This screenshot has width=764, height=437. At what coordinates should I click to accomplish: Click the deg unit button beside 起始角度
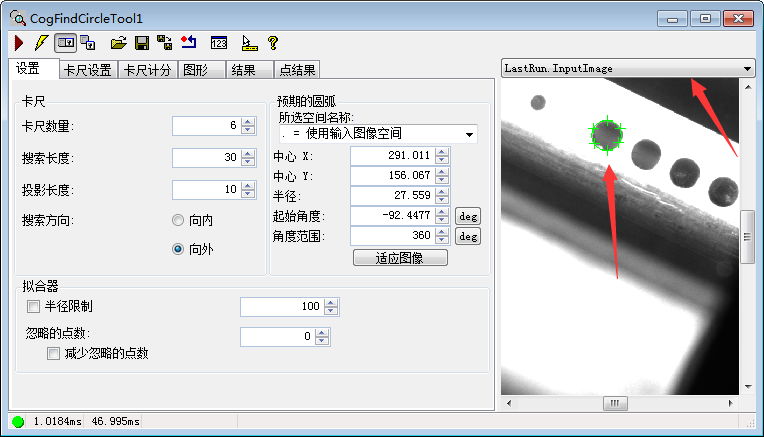(x=468, y=215)
